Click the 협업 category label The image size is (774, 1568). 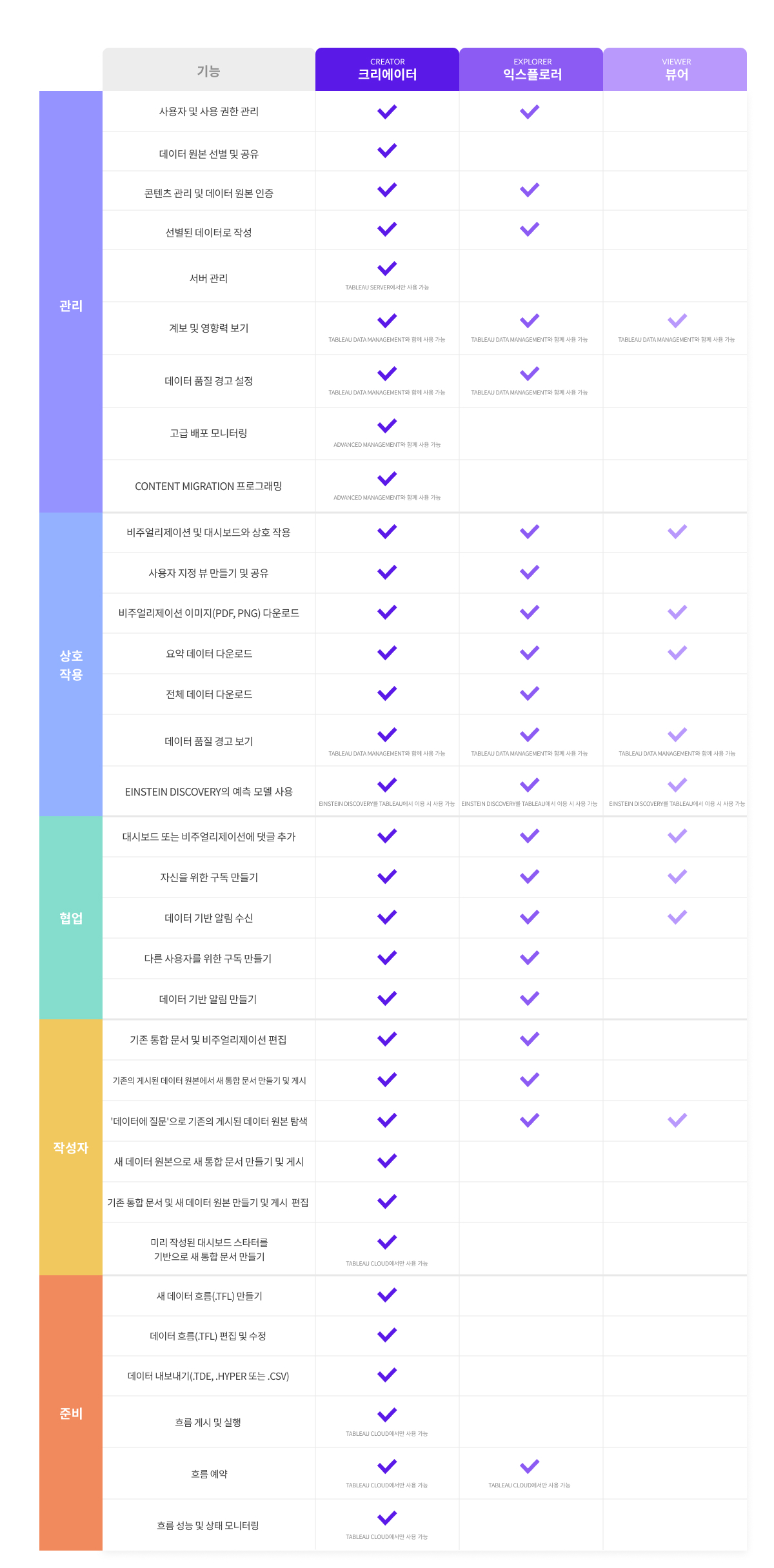click(71, 918)
